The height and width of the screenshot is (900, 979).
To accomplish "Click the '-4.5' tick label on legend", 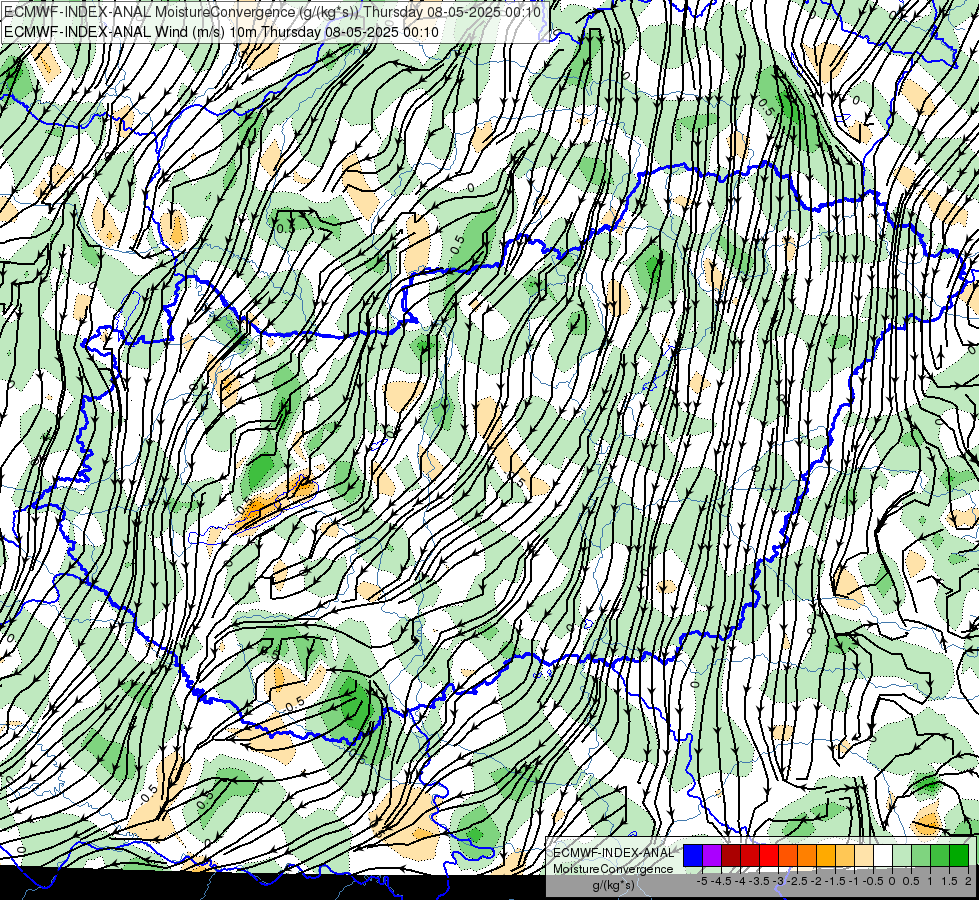I will click(x=721, y=881).
